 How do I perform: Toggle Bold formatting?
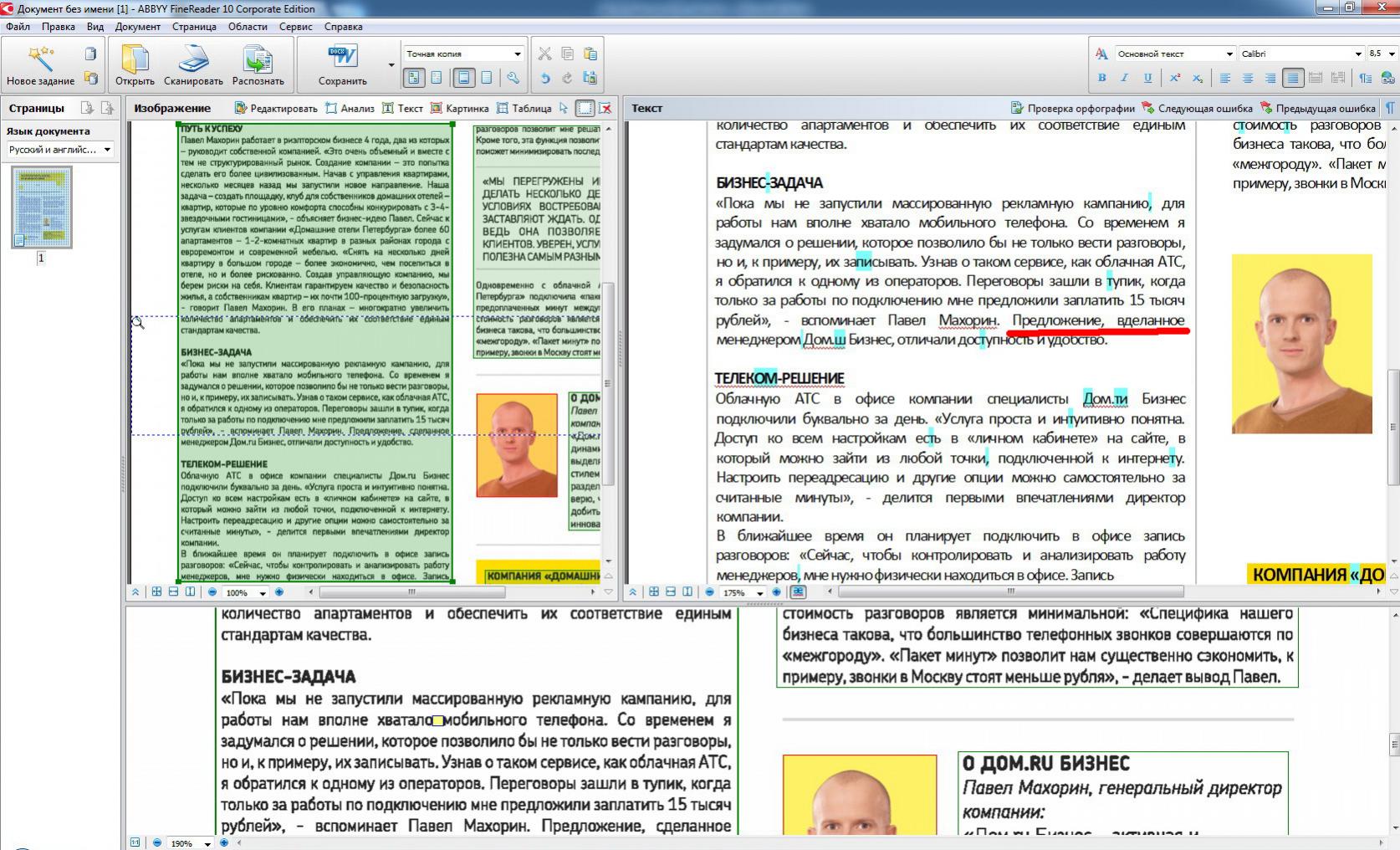tap(1101, 78)
